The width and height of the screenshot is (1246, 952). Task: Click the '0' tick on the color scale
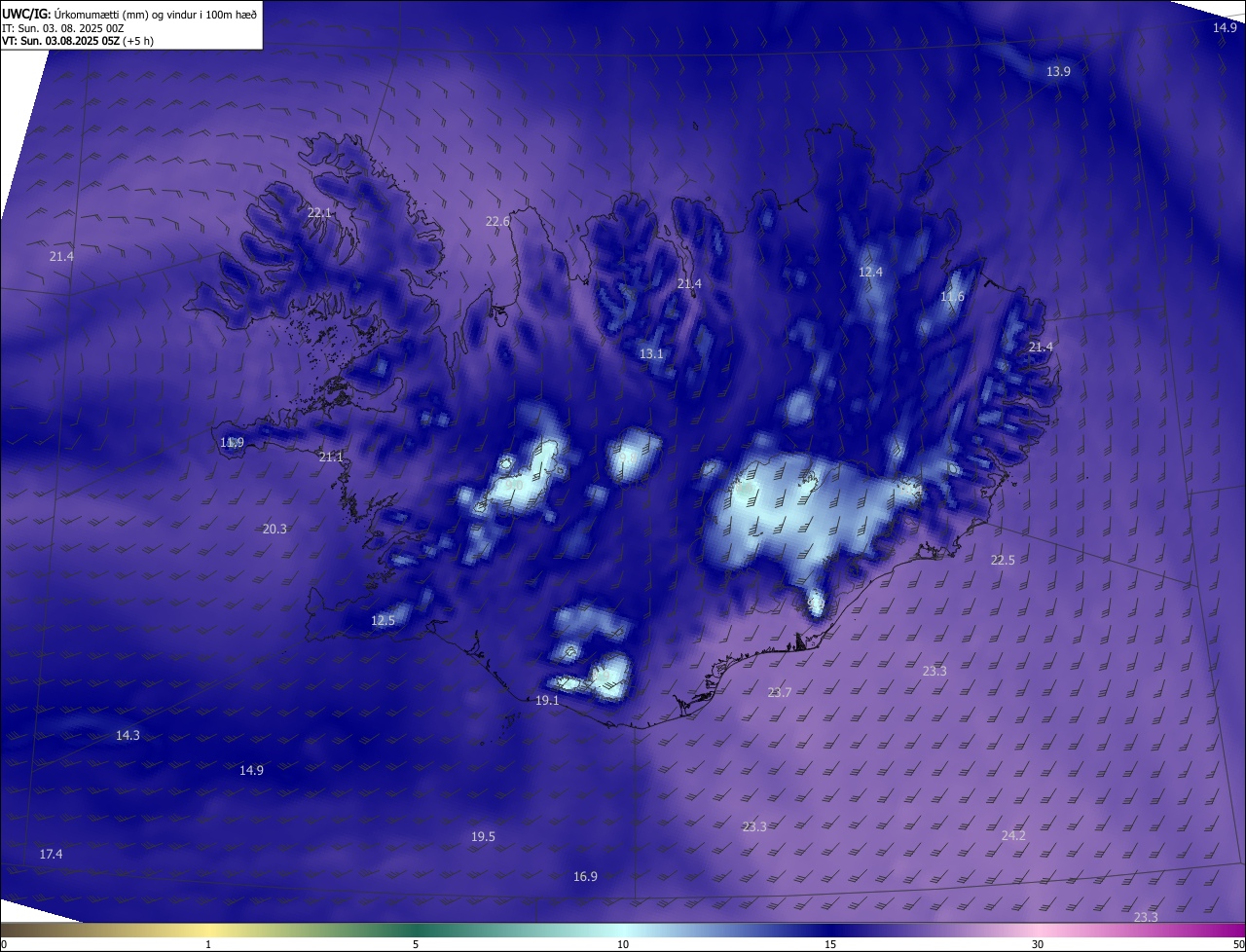point(4,945)
